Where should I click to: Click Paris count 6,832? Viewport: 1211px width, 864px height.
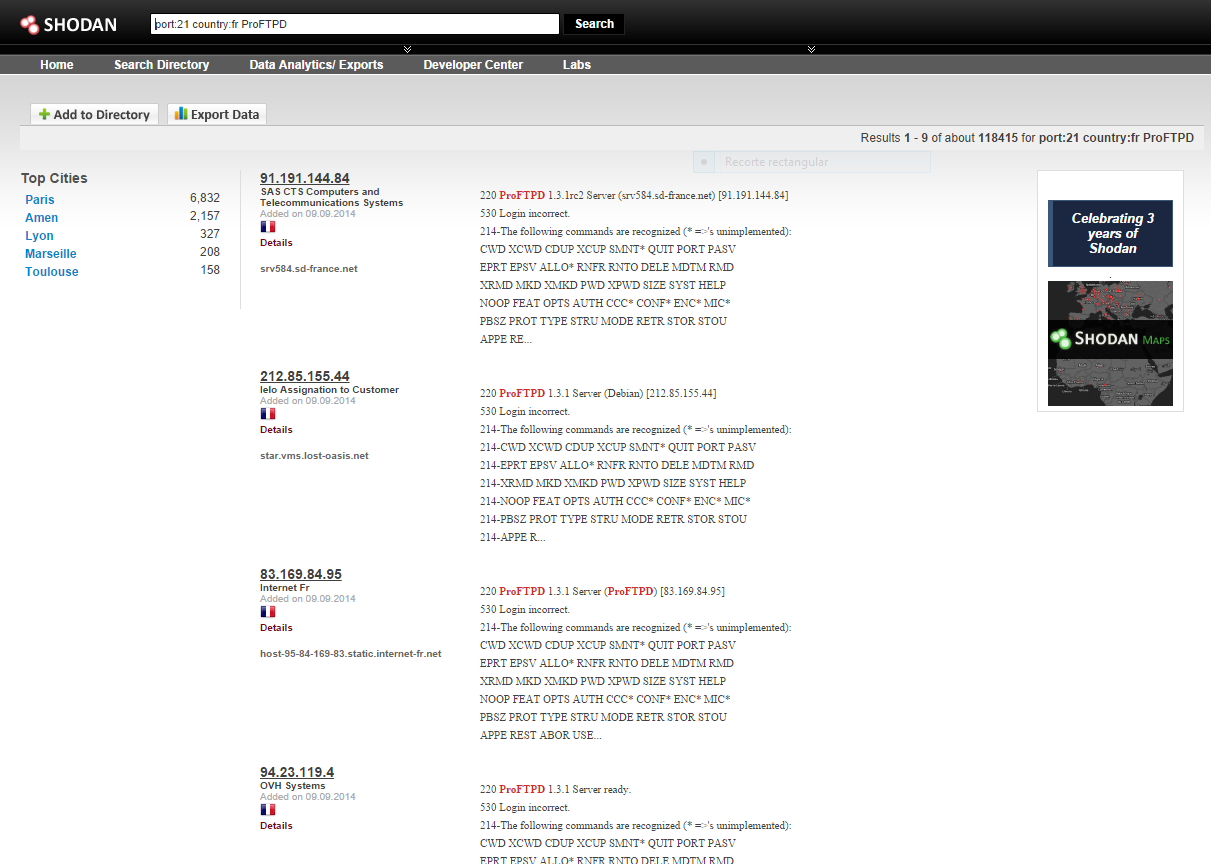tap(205, 200)
